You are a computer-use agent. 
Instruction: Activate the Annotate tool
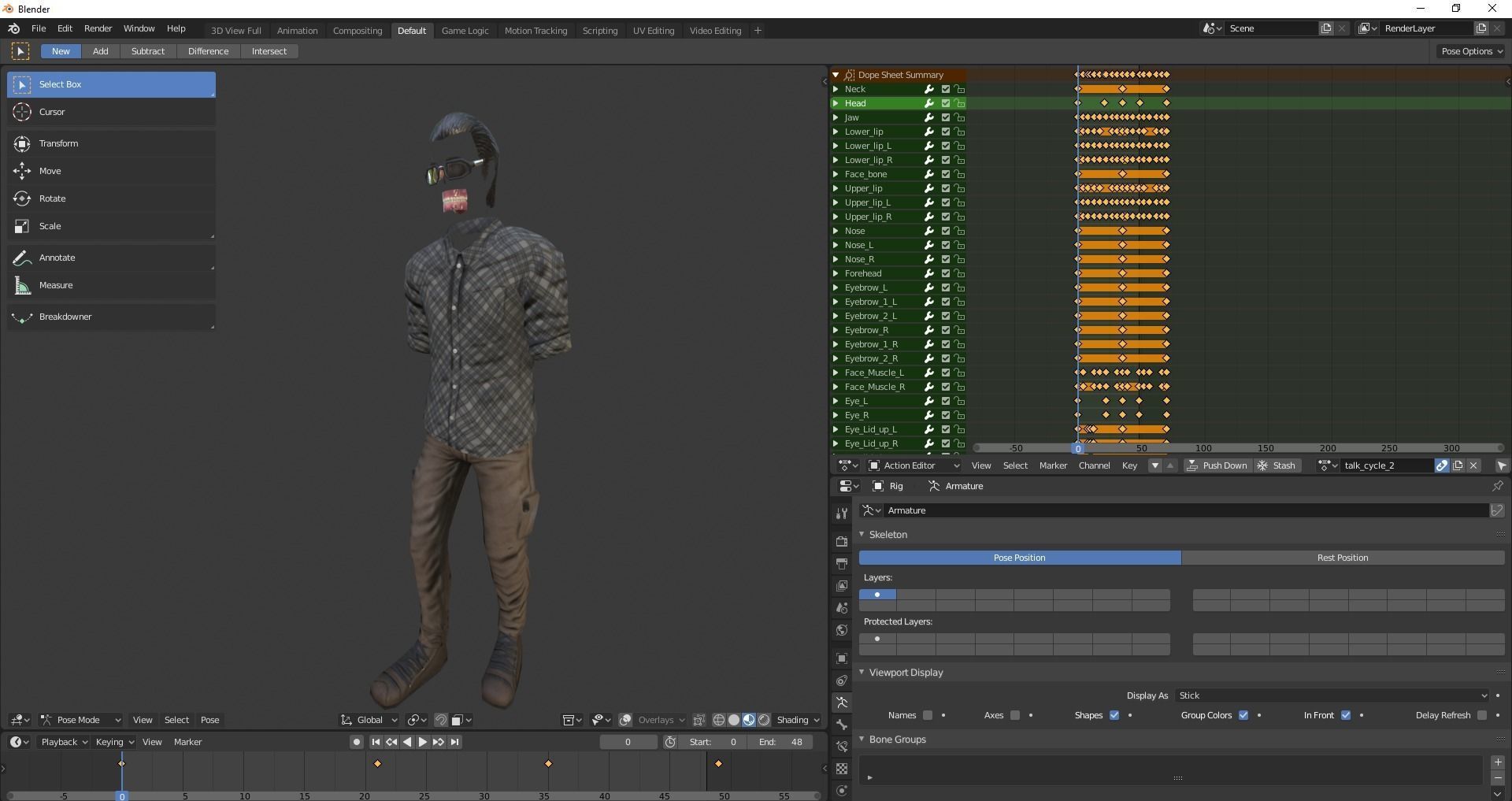pos(111,258)
